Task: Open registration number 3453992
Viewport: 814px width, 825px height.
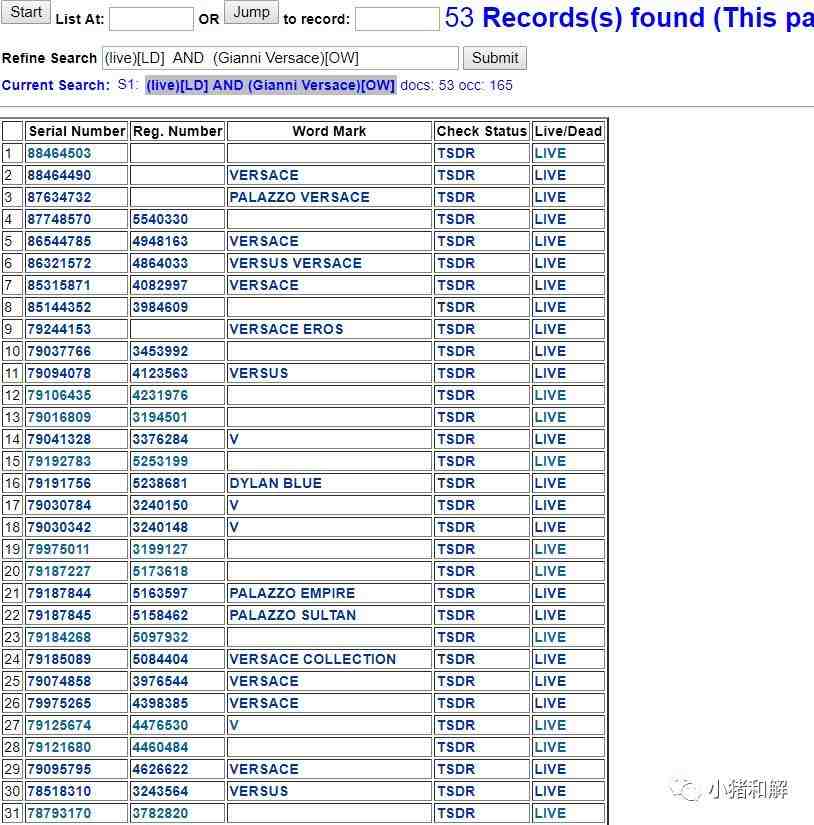Action: click(160, 351)
